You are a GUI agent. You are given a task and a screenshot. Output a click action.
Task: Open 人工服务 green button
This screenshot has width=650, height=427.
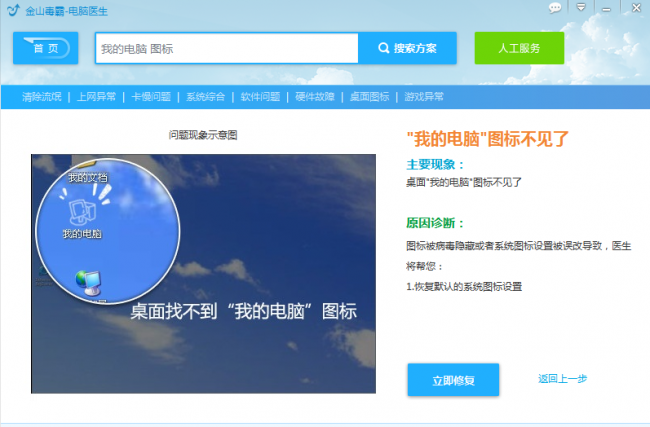click(519, 48)
